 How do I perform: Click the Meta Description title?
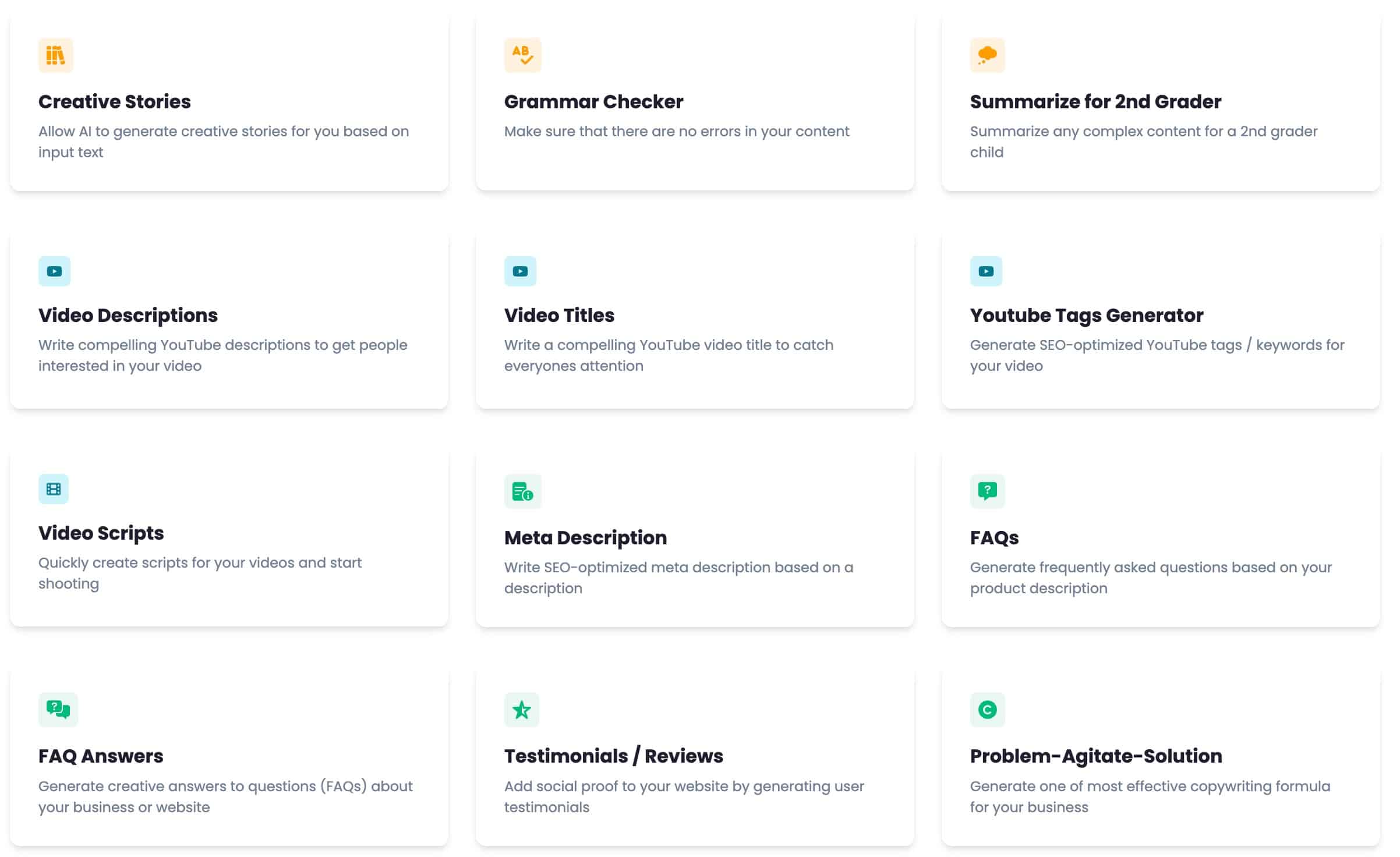point(585,538)
